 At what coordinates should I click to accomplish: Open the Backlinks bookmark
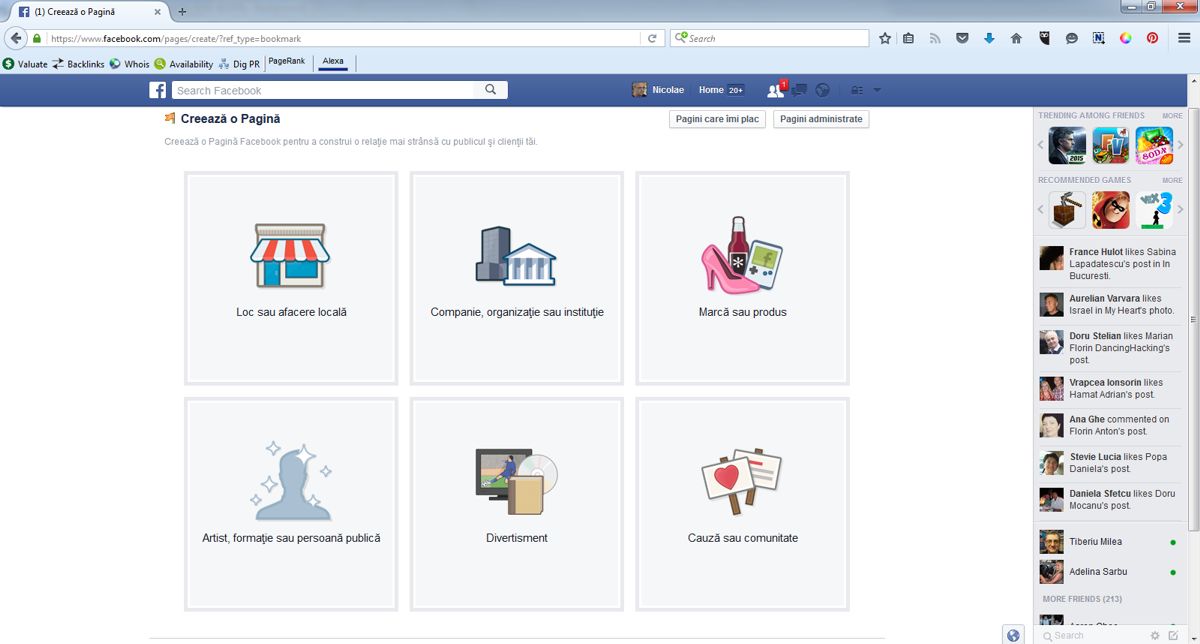[78, 64]
